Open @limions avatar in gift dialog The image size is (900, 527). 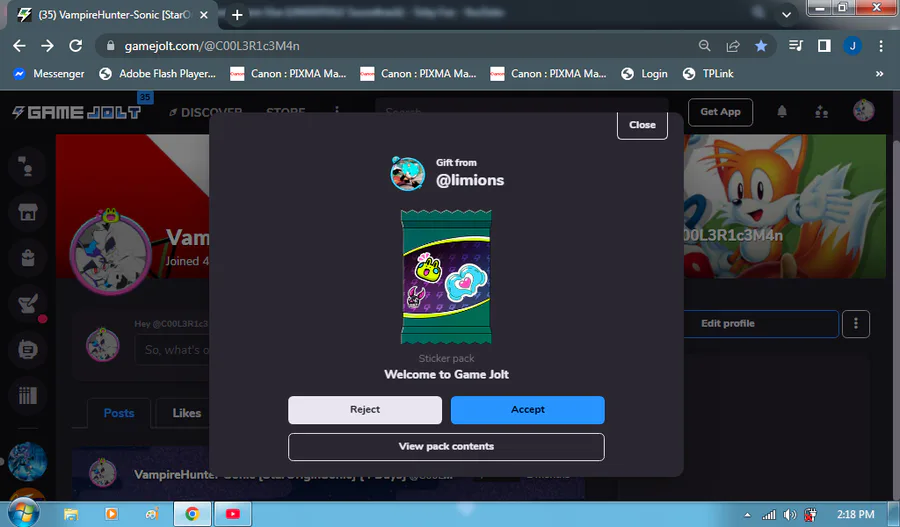408,173
